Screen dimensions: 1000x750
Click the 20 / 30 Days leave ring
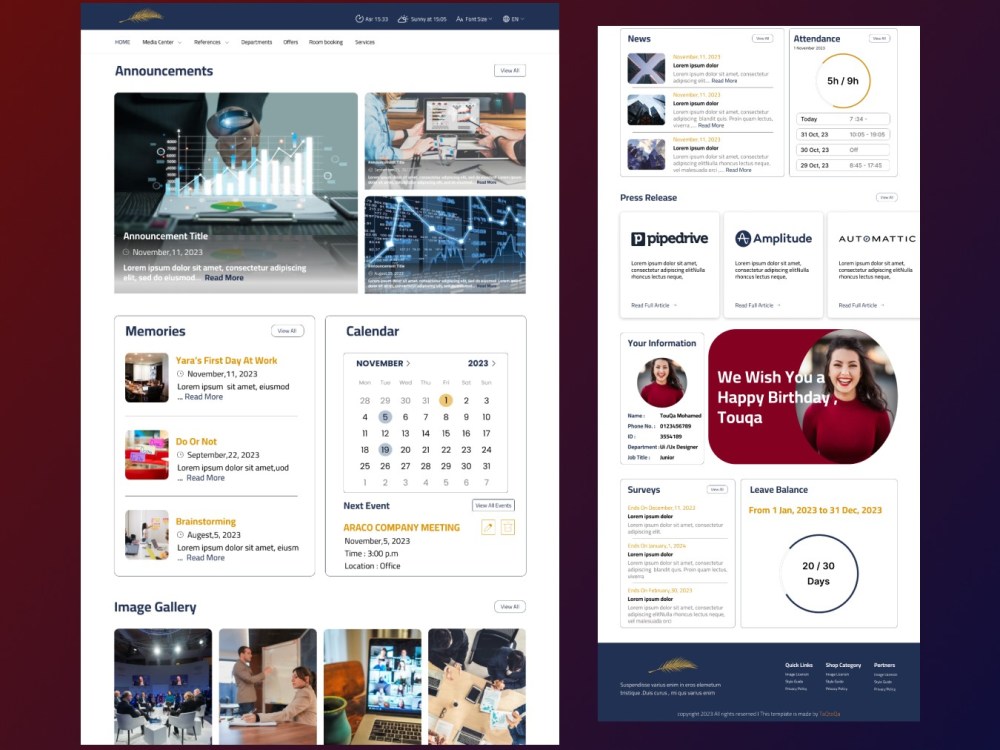click(x=819, y=573)
